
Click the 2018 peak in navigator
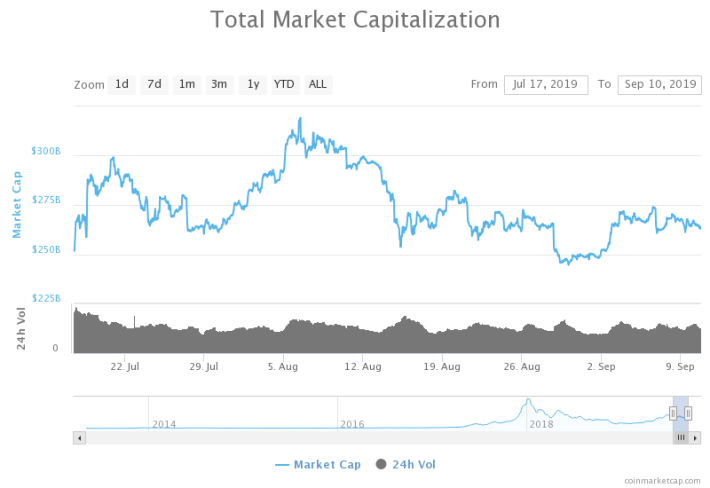[528, 400]
